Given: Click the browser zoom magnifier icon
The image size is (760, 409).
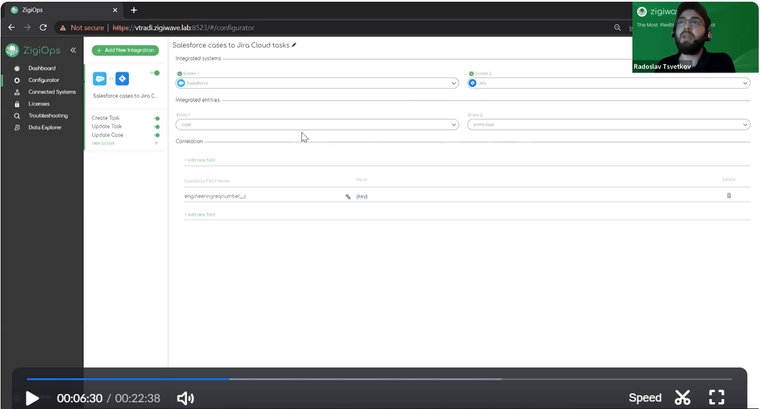Looking at the screenshot, I should pyautogui.click(x=617, y=28).
